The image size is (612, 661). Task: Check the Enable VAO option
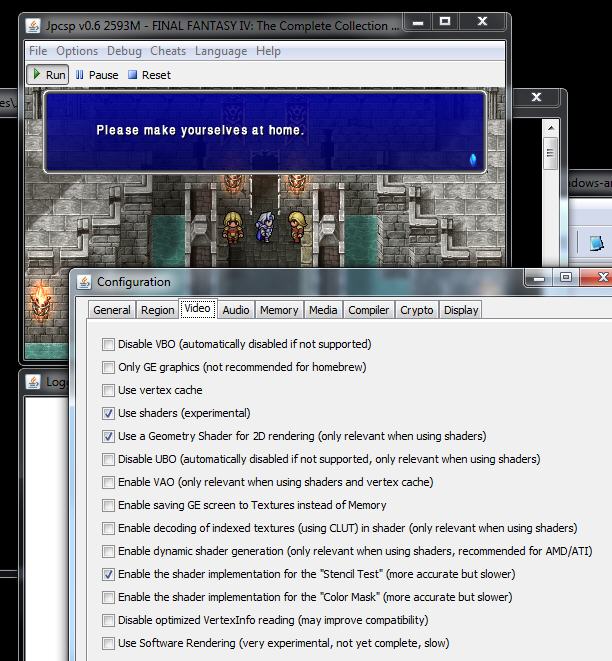[108, 482]
